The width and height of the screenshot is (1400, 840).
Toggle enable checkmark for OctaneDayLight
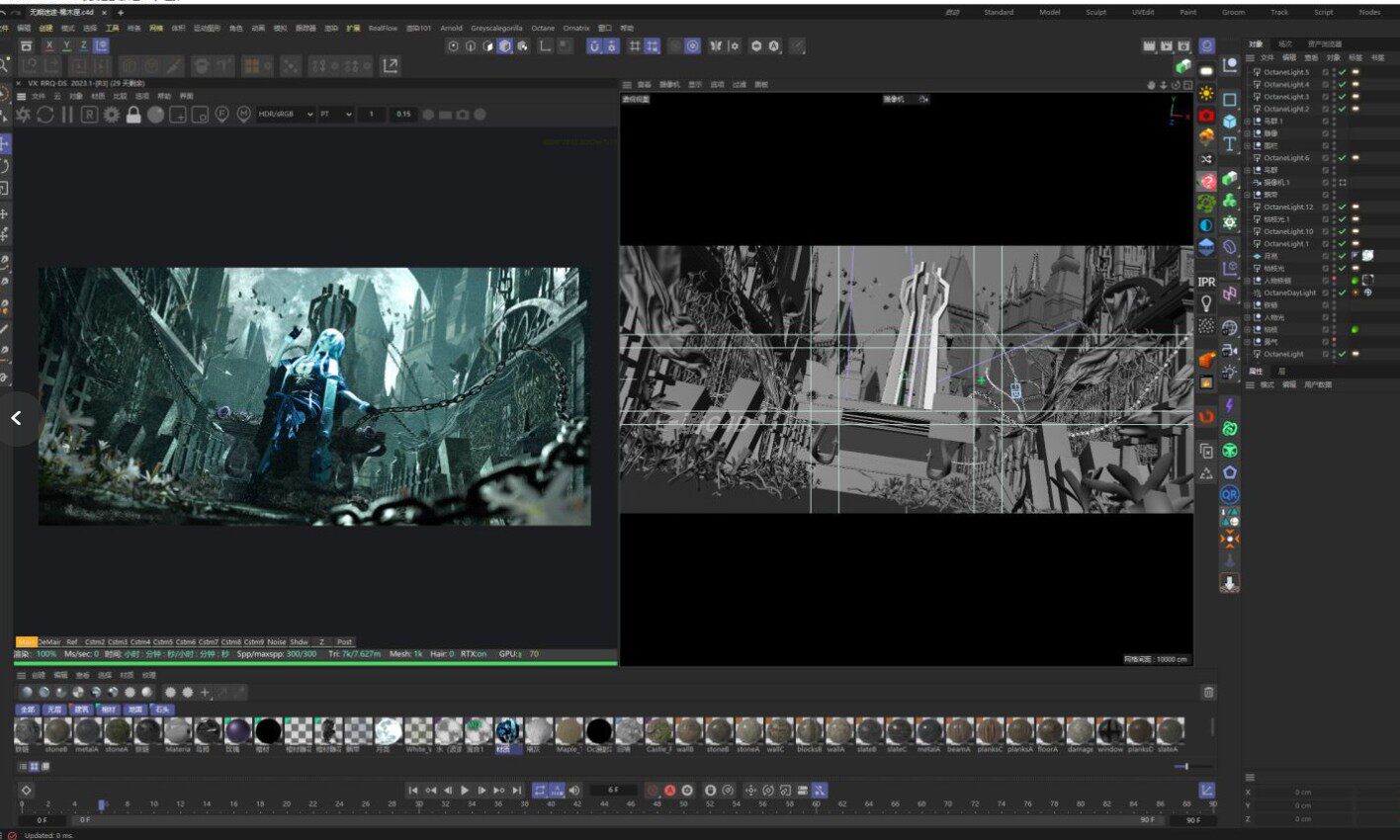tap(1343, 294)
